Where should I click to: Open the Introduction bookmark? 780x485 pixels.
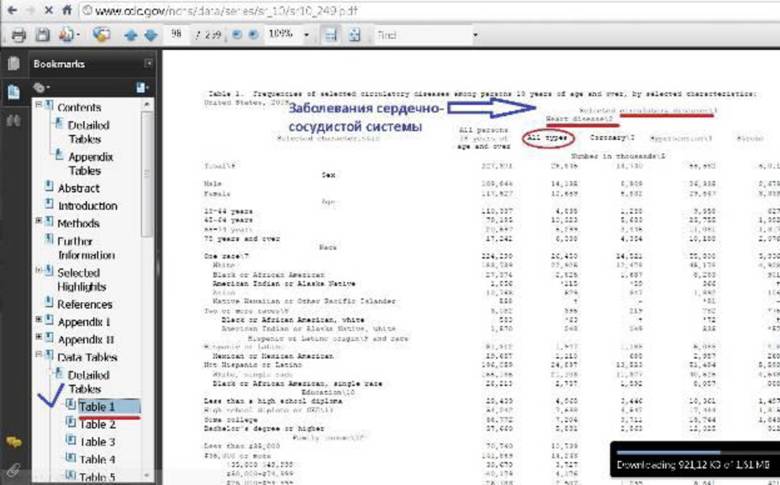pos(88,205)
